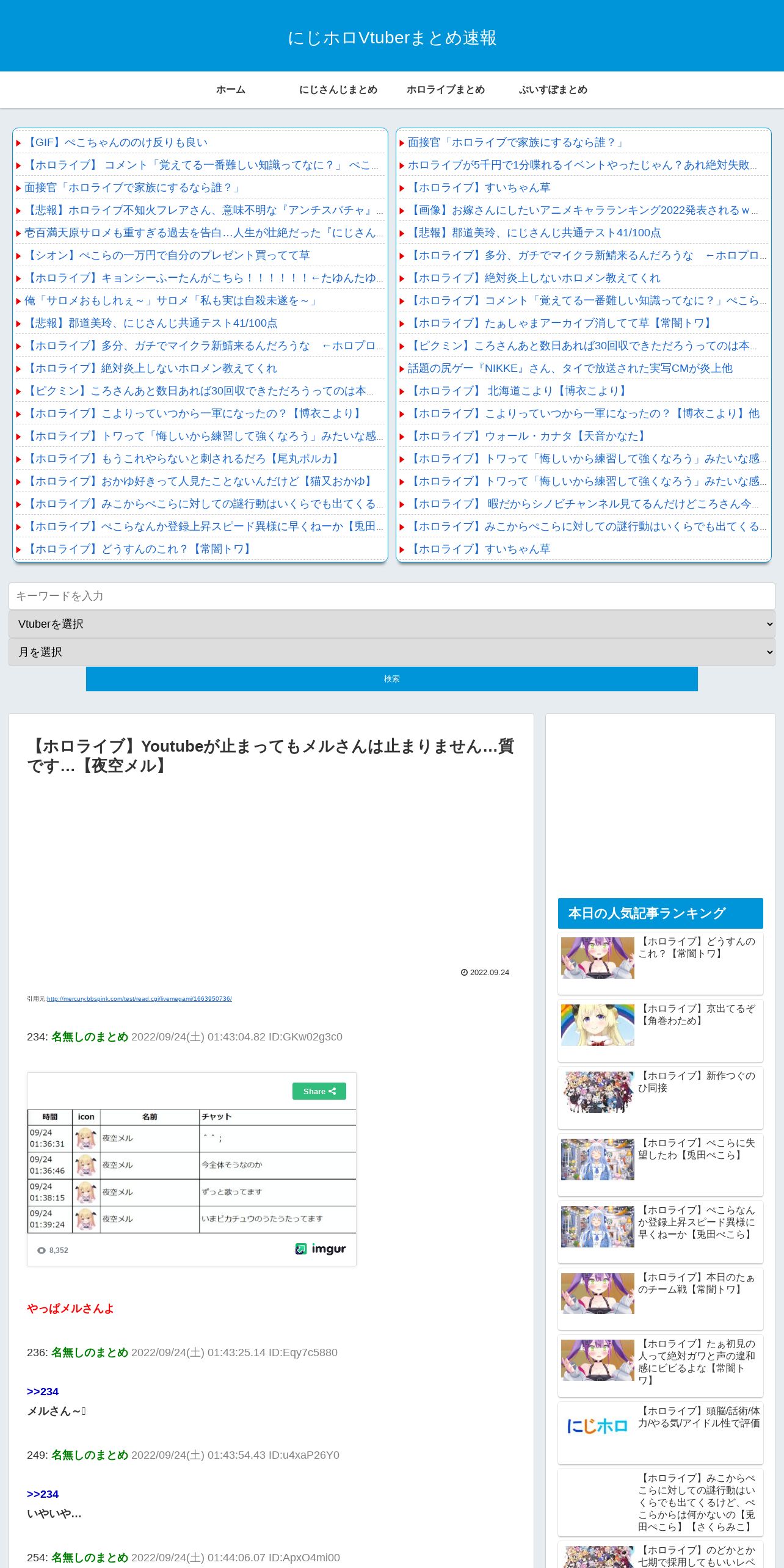The width and height of the screenshot is (784, 1568).
Task: Open ranking title 新作つぐのひ同接
Action: coord(697,1082)
